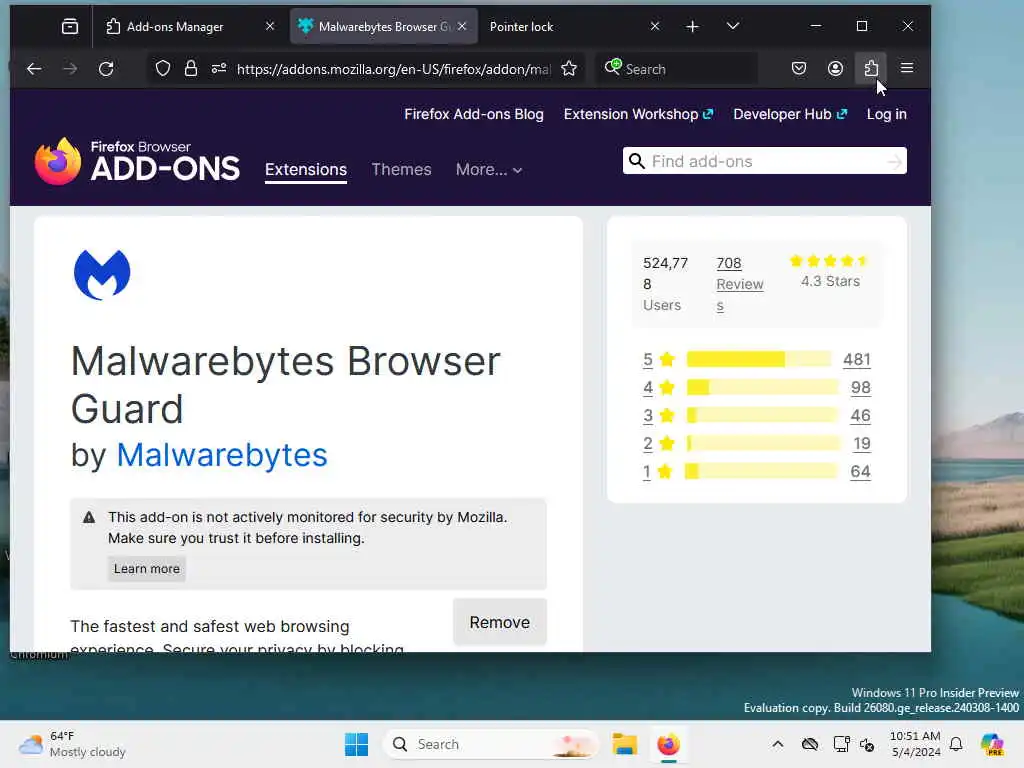Open the tracking protection shield icon

(x=163, y=69)
